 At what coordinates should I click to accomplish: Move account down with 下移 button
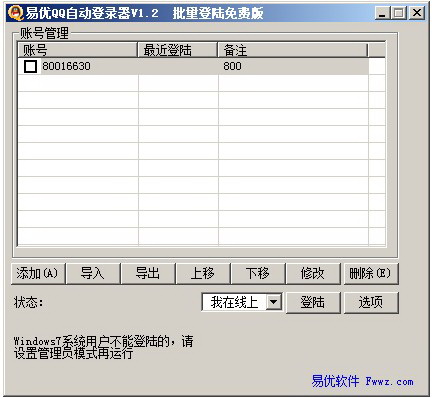click(258, 274)
